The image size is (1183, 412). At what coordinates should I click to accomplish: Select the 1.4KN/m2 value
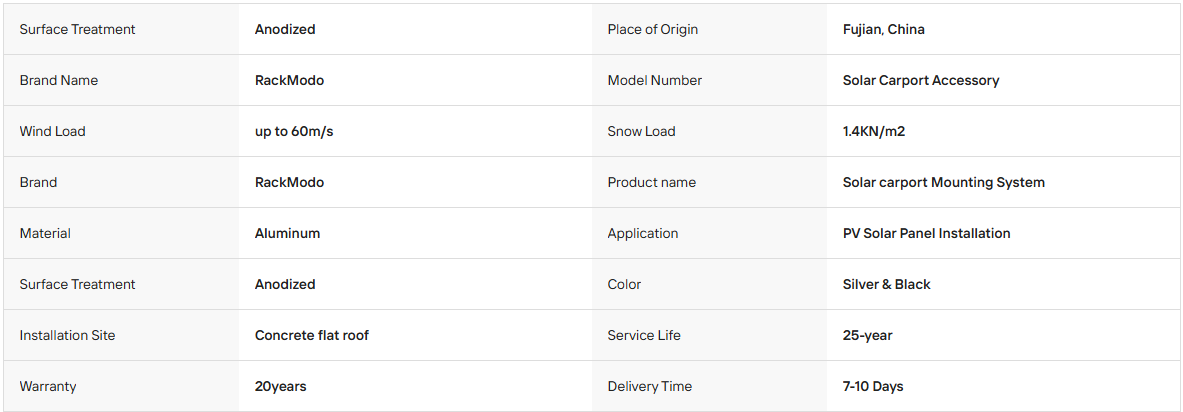(x=874, y=131)
